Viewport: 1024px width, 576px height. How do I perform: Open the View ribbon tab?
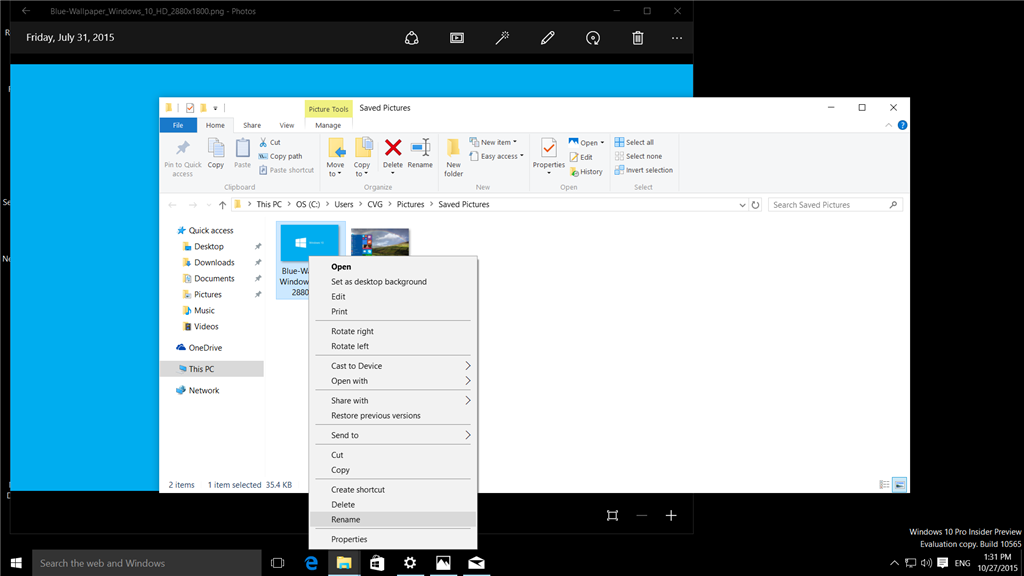[287, 125]
